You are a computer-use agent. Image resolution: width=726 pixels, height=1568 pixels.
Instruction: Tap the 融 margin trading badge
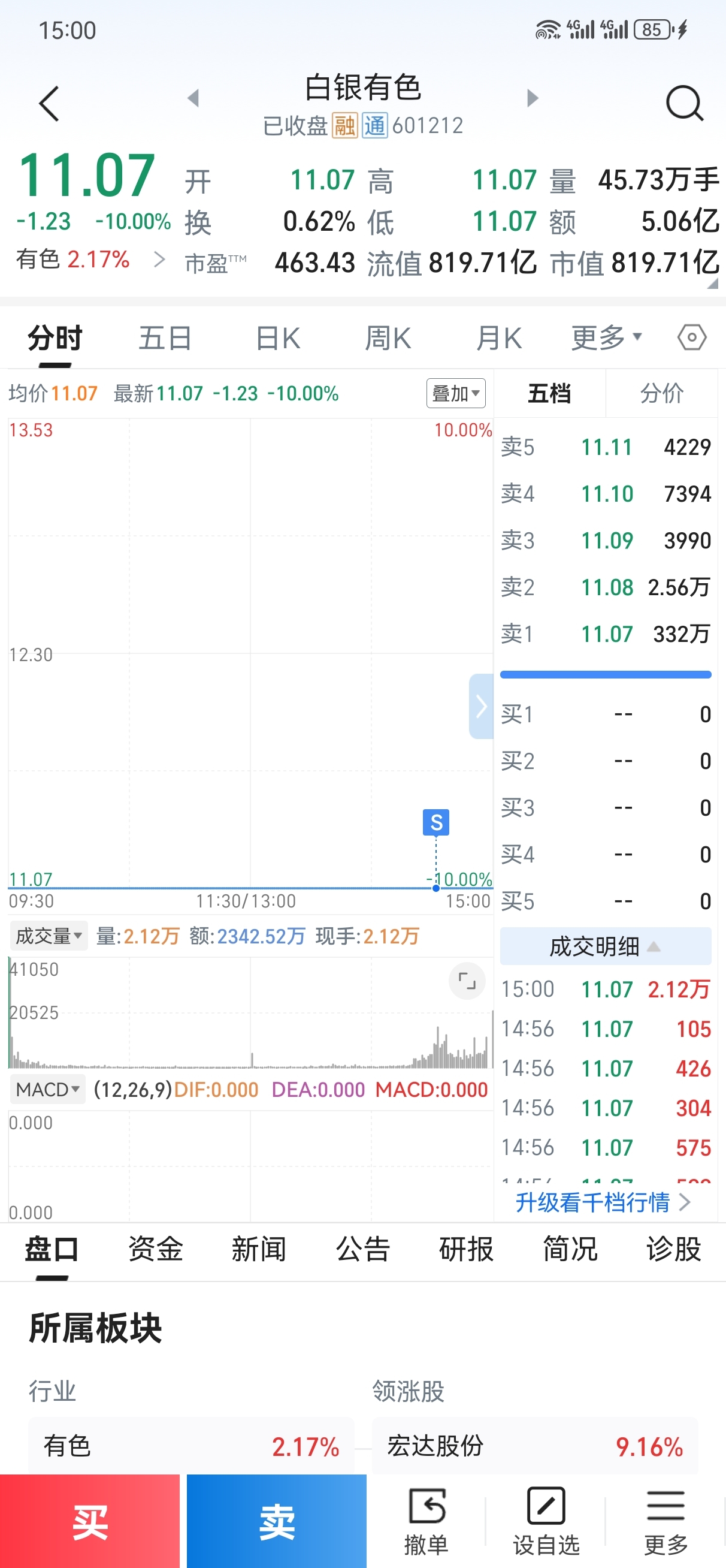click(344, 125)
